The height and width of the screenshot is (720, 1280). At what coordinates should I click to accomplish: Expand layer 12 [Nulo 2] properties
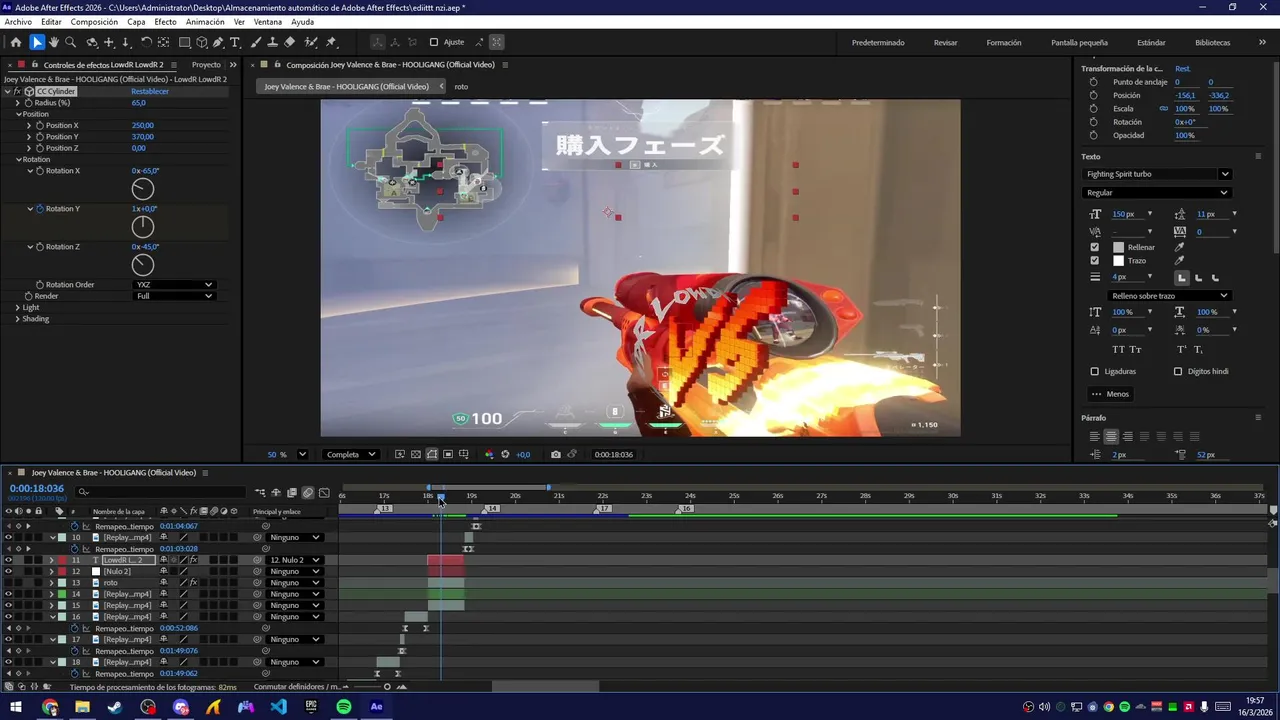pyautogui.click(x=51, y=571)
